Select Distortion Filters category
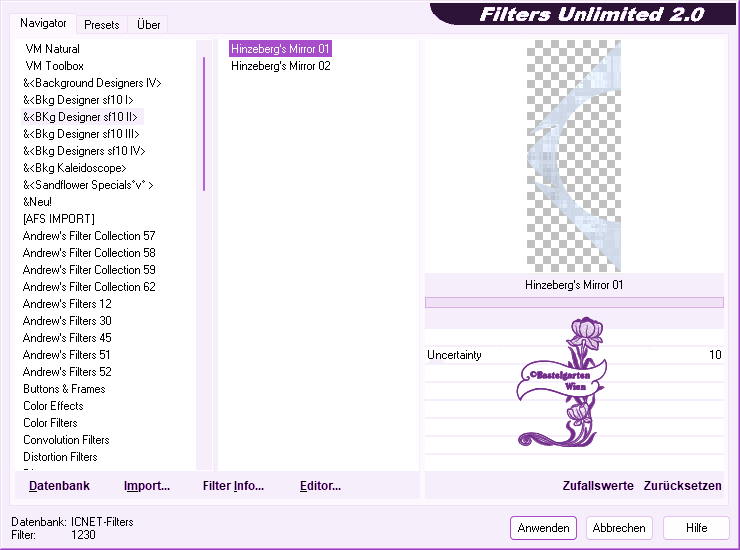 click(x=60, y=457)
